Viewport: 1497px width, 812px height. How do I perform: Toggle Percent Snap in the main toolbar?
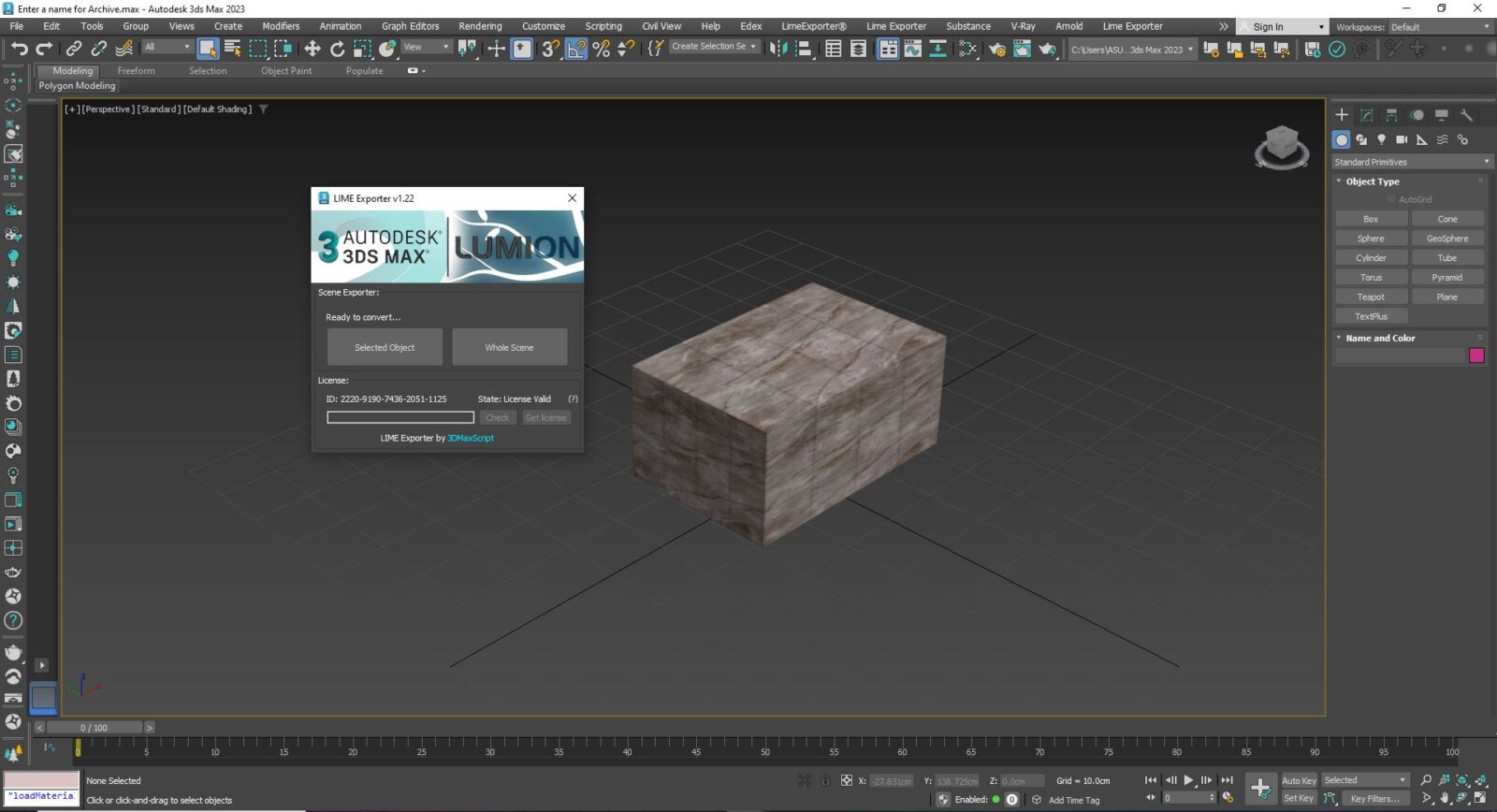[x=602, y=49]
